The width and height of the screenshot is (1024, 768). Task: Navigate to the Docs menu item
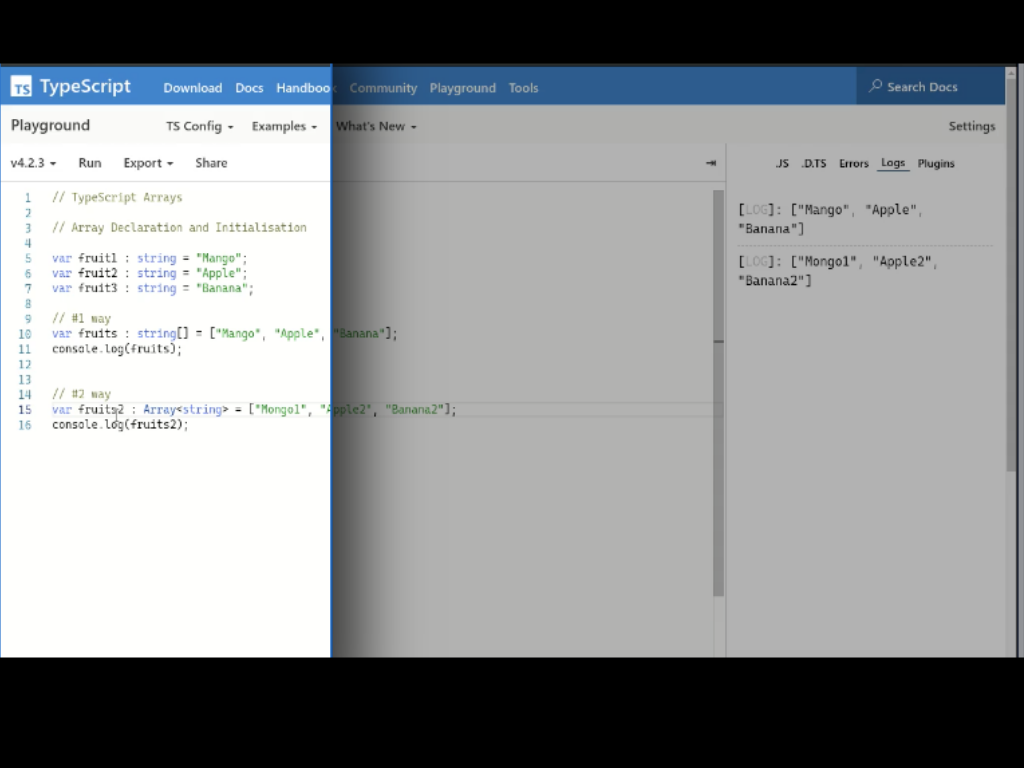click(x=249, y=87)
